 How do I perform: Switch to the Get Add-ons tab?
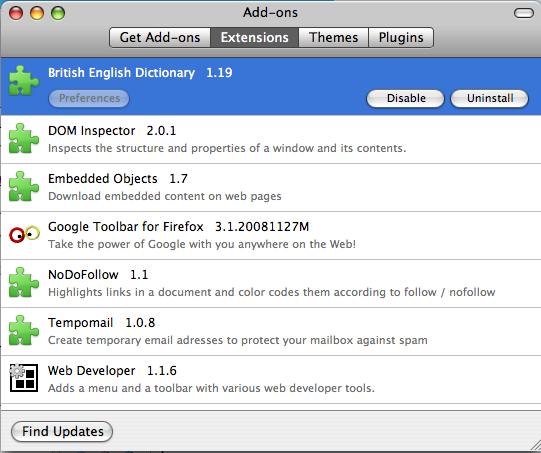coord(160,38)
